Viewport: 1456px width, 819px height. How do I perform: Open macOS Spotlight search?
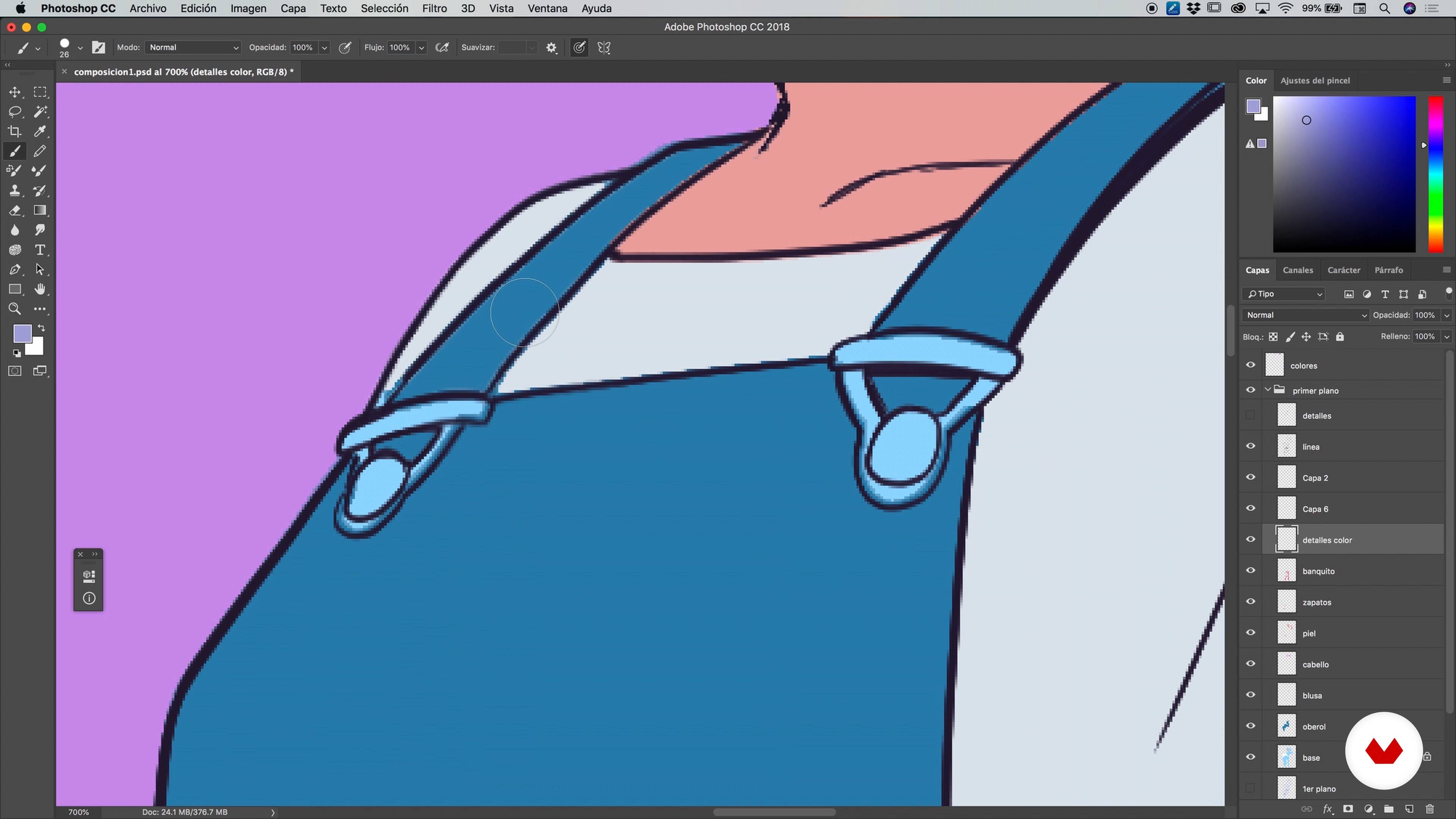pyautogui.click(x=1384, y=8)
